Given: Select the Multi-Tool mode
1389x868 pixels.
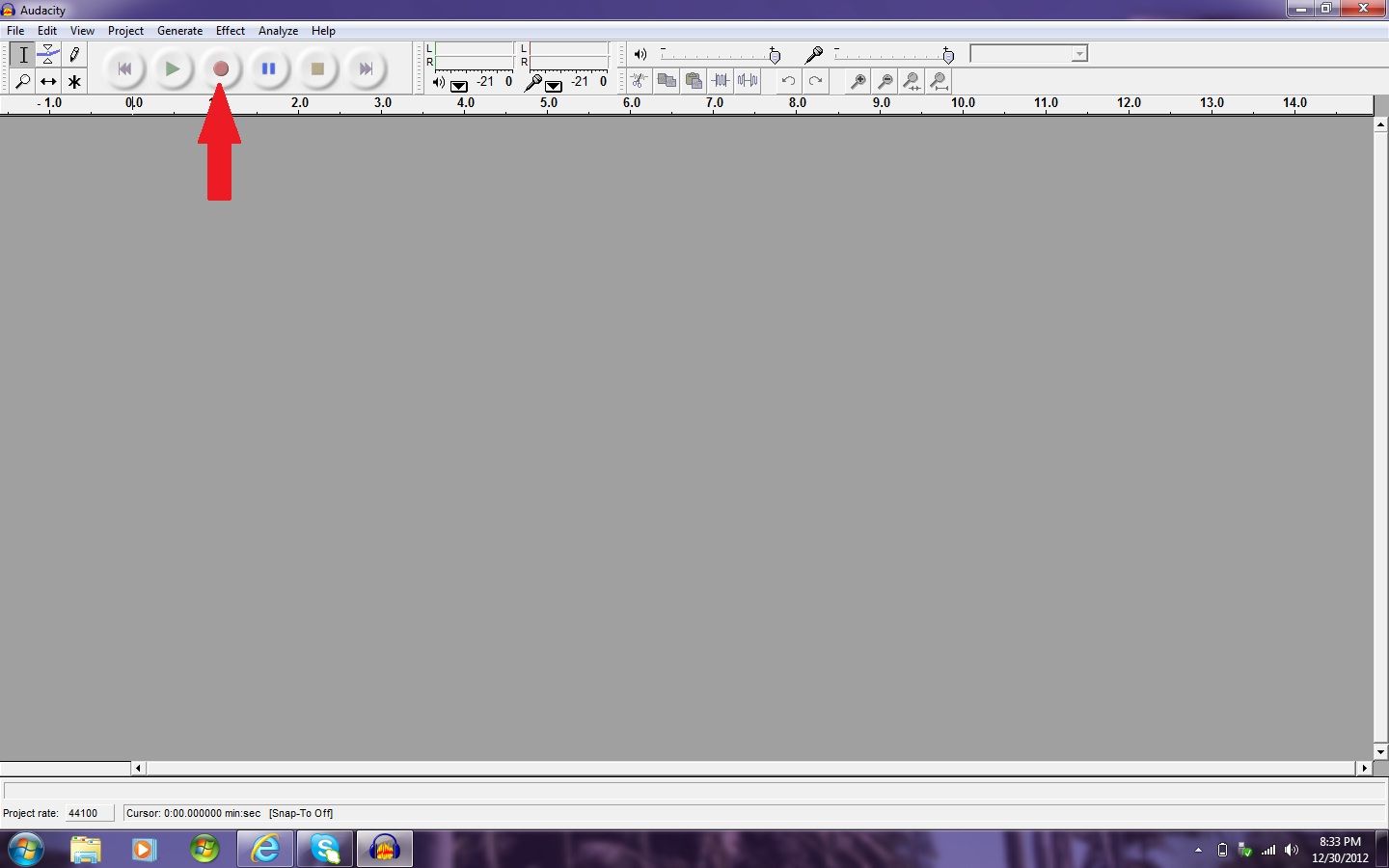Looking at the screenshot, I should [x=73, y=81].
